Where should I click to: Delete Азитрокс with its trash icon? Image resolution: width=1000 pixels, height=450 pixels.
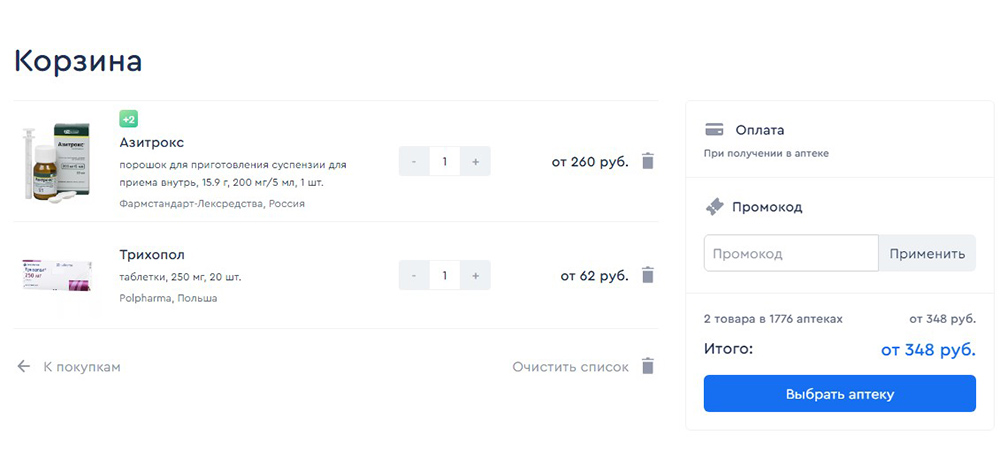tap(647, 161)
